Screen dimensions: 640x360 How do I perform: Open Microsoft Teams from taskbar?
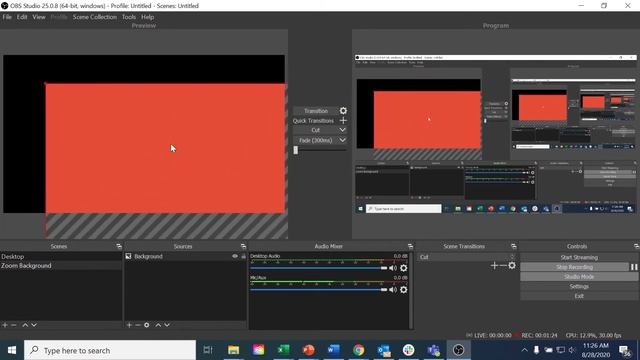point(433,350)
